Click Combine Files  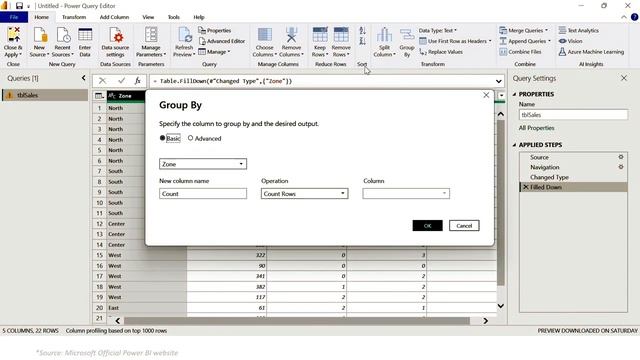tap(520, 52)
